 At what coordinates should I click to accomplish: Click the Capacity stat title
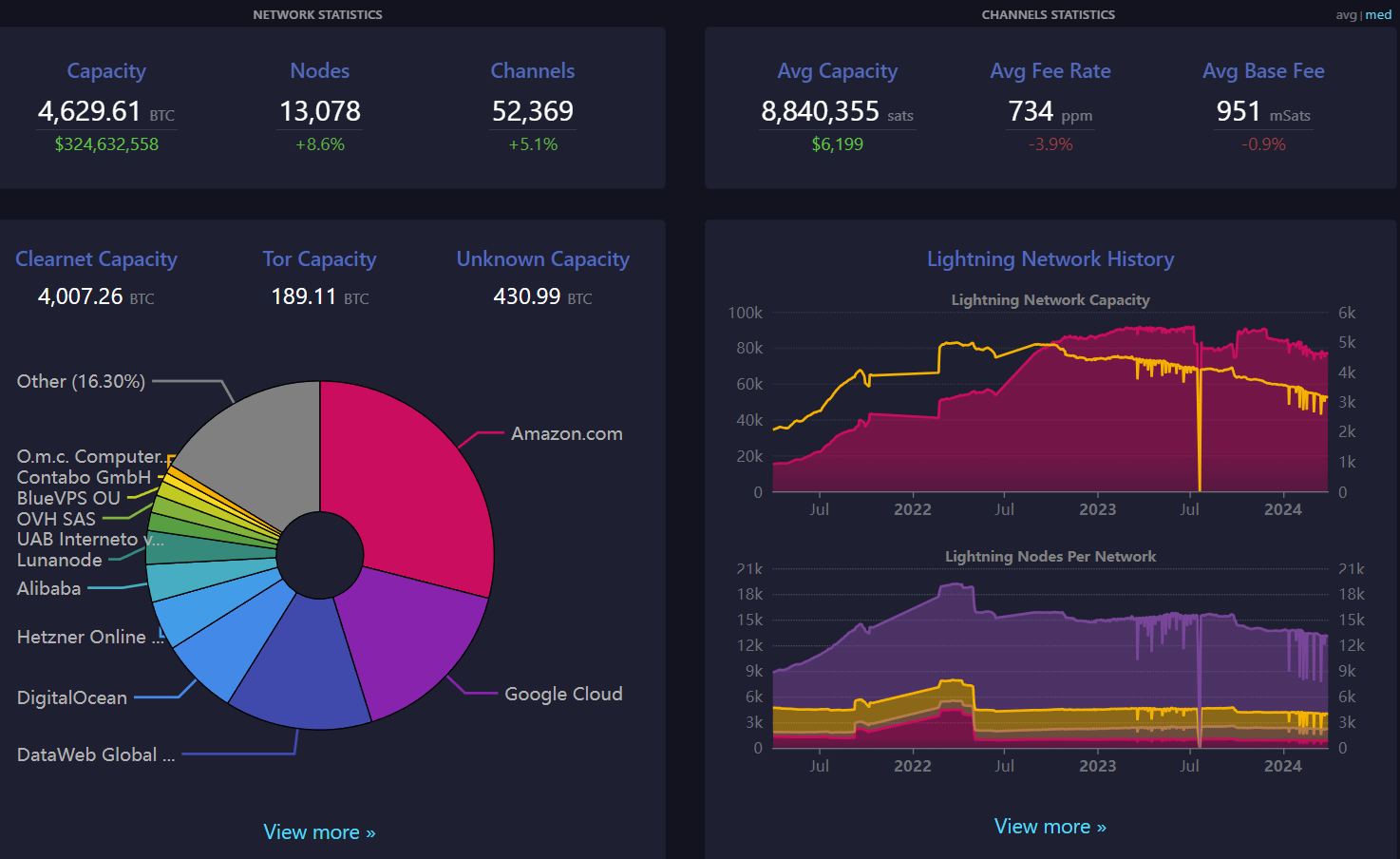106,71
